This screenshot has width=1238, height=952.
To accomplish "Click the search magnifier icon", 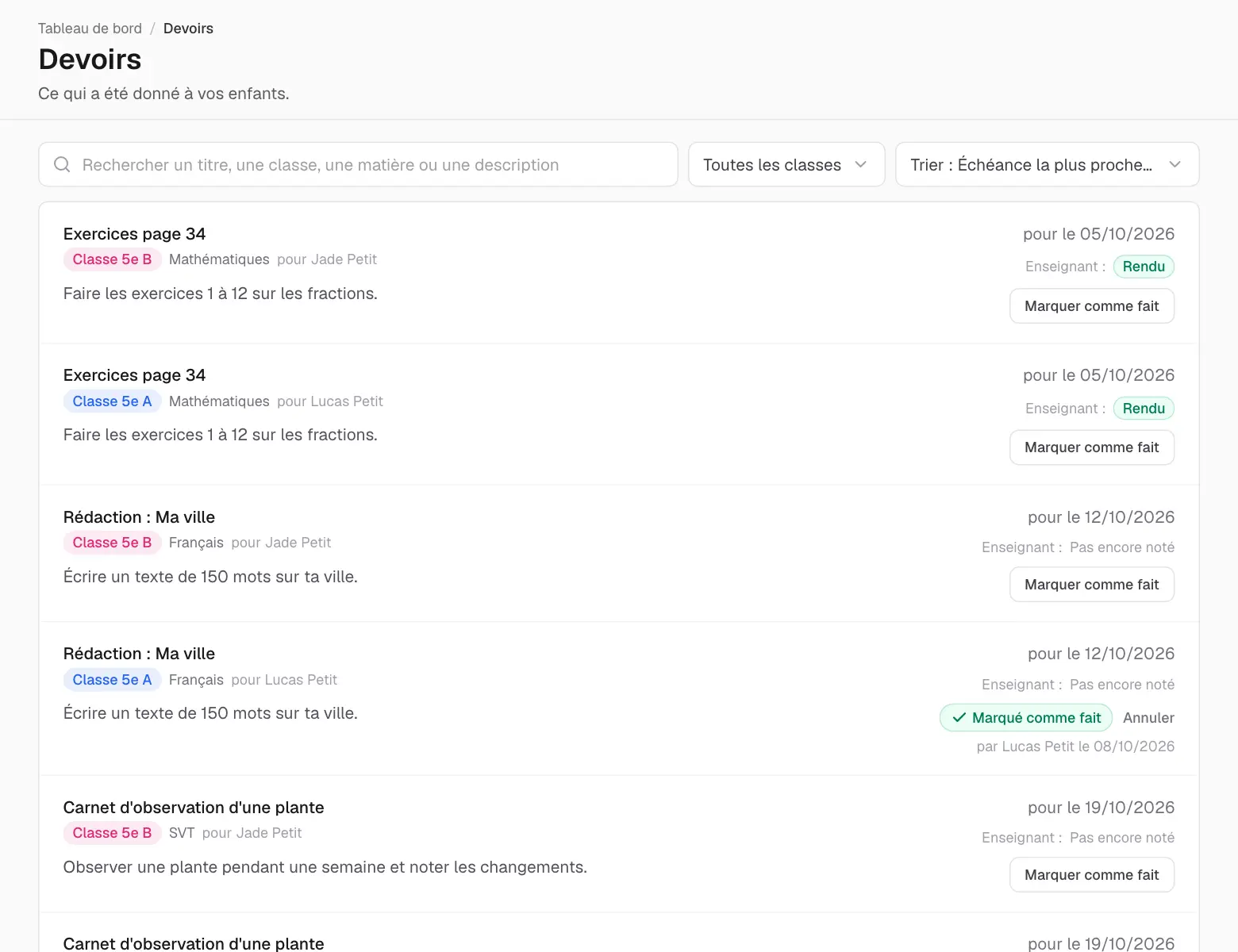I will click(62, 164).
